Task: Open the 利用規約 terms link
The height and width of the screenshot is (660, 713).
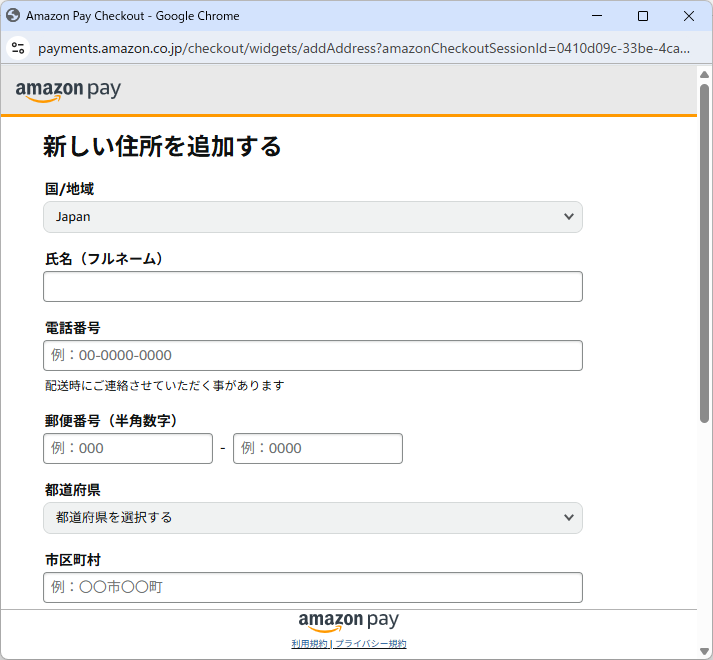Action: (310, 644)
